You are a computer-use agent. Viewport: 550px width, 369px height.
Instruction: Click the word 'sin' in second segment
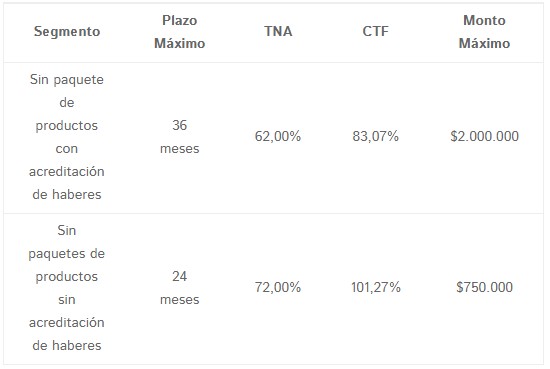[x=67, y=300]
